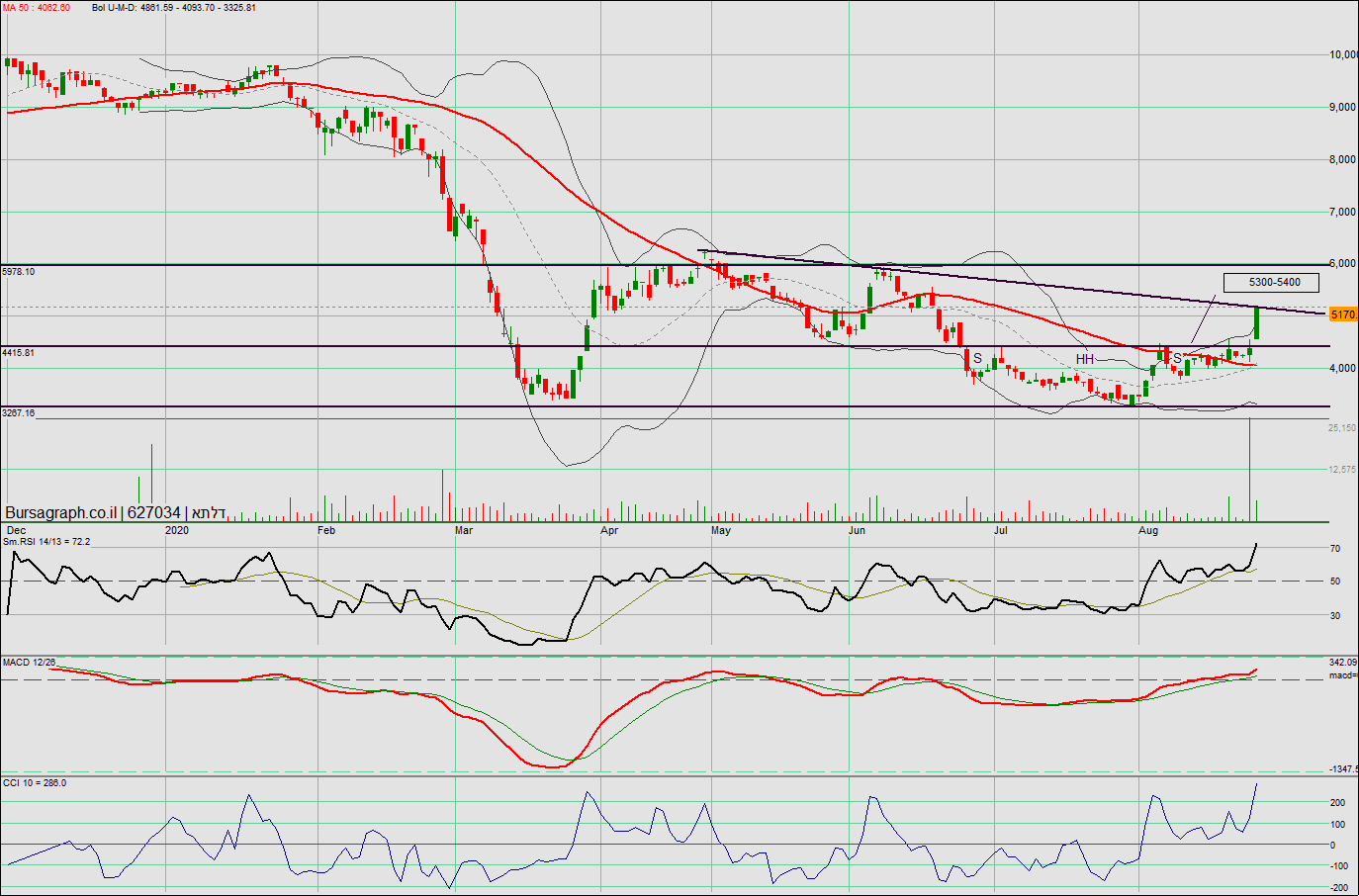
Task: Select the CCI 10 = 286.0 label
Action: (35, 783)
